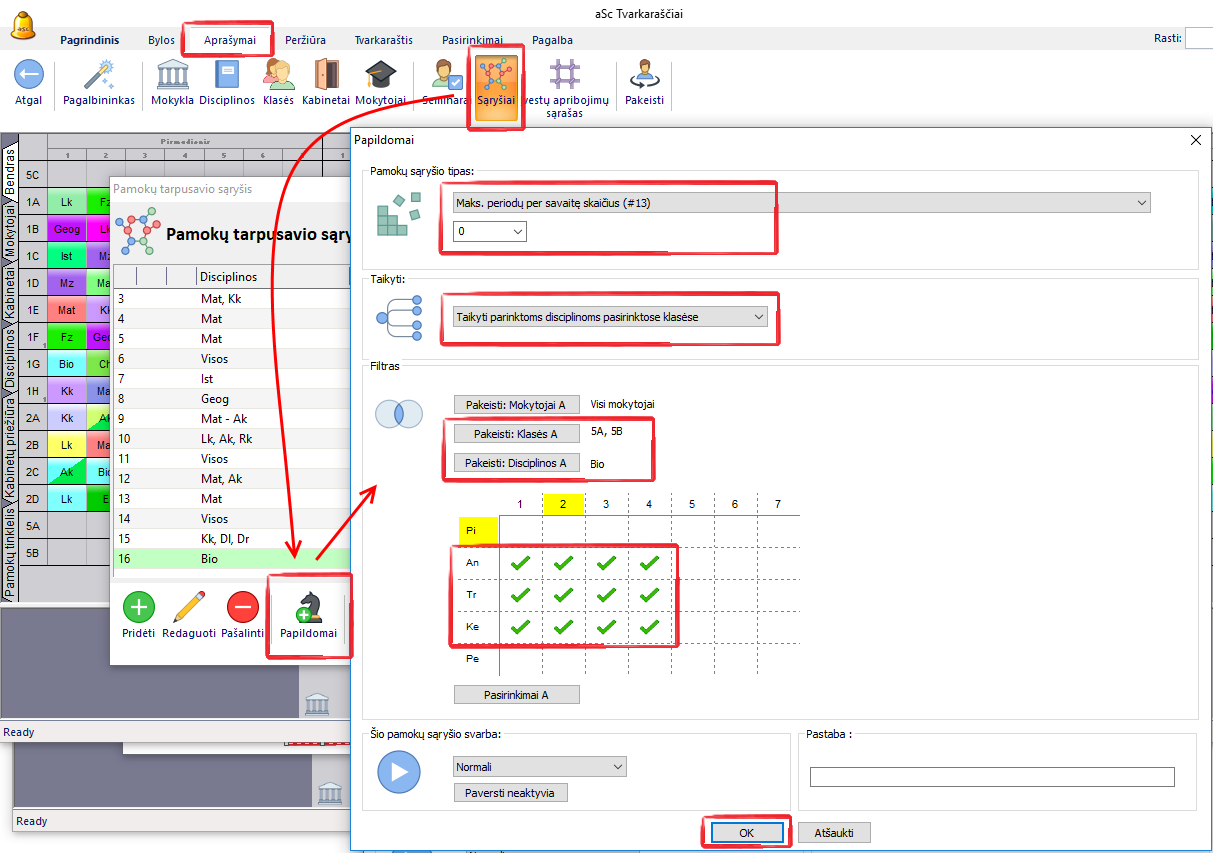Open the Pagalbininkas wizard wand
Image resolution: width=1213 pixels, height=853 pixels.
(x=98, y=75)
